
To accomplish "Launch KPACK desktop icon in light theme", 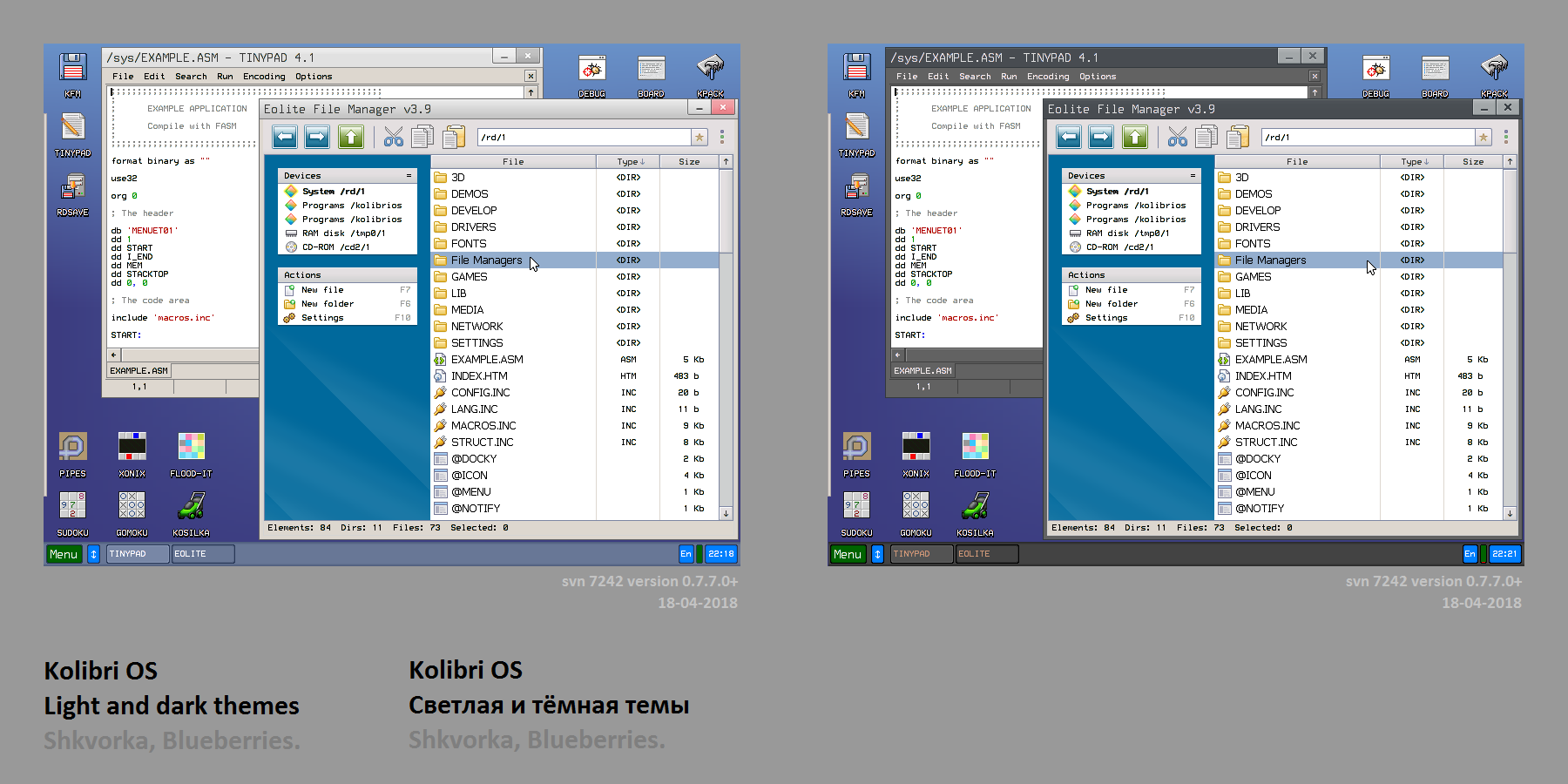I will [x=711, y=76].
